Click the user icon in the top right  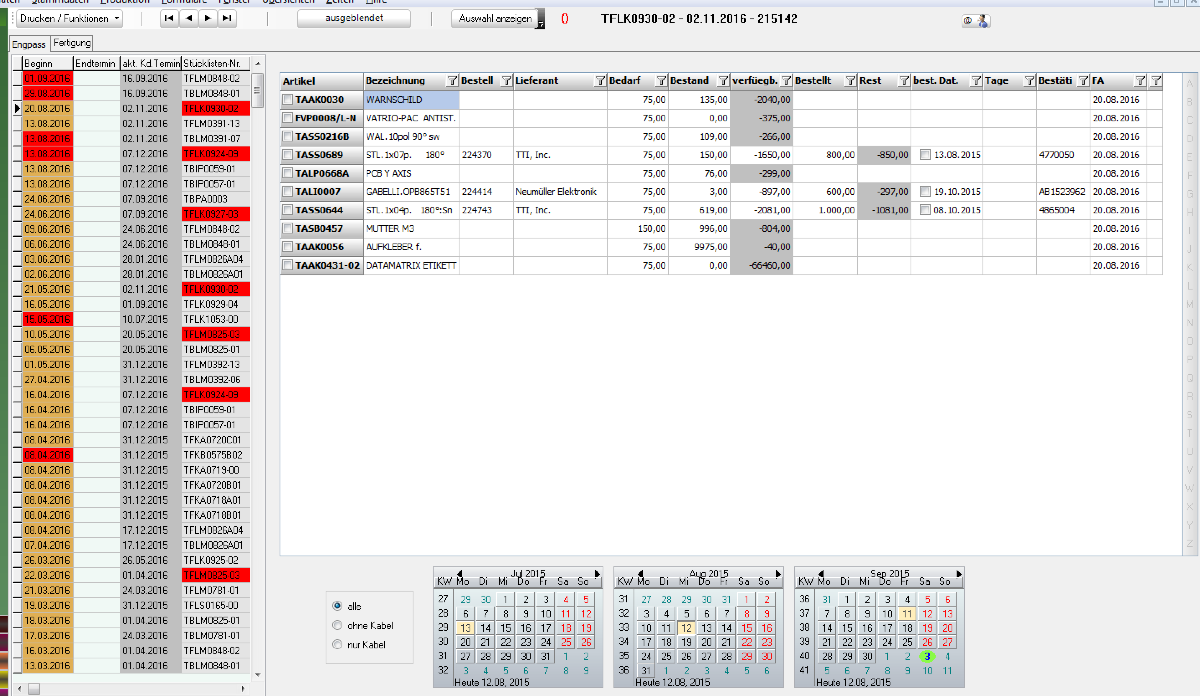(974, 20)
